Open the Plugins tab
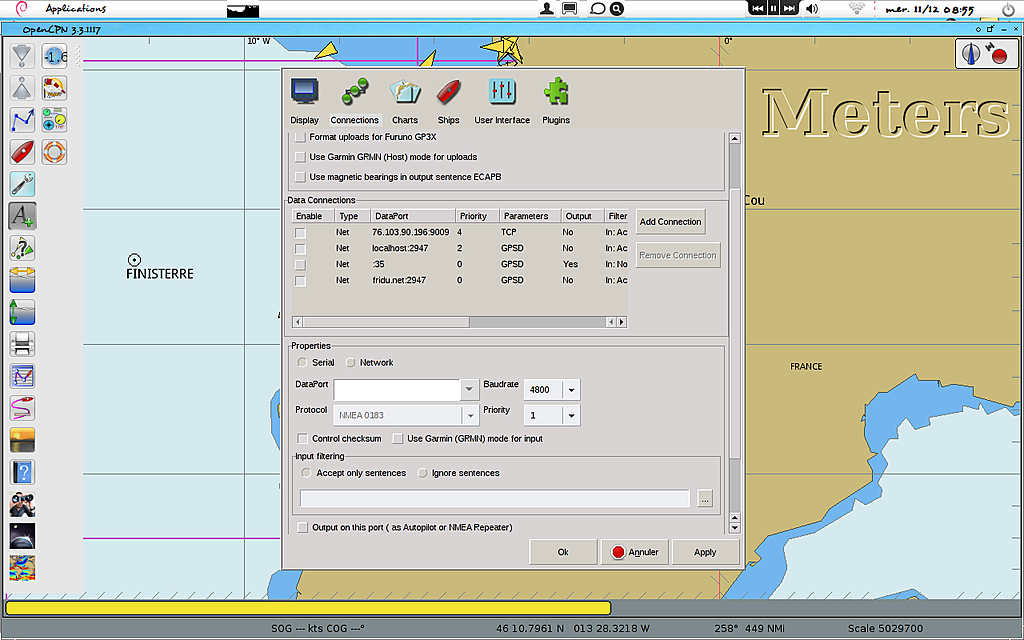1024x640 pixels. [x=556, y=101]
